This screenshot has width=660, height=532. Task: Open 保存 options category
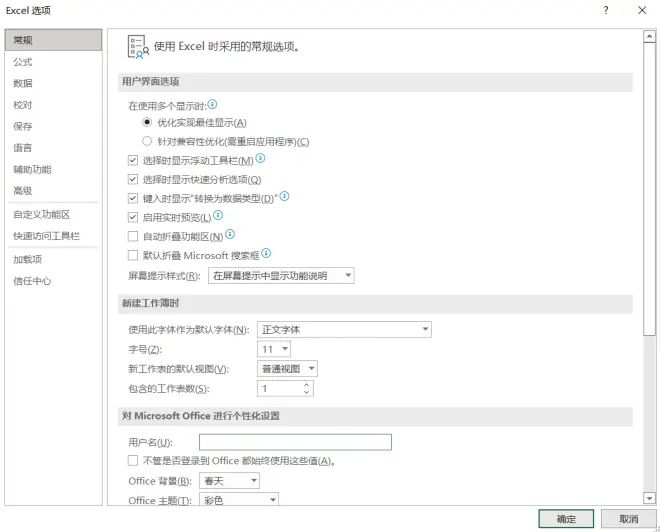pyautogui.click(x=53, y=126)
